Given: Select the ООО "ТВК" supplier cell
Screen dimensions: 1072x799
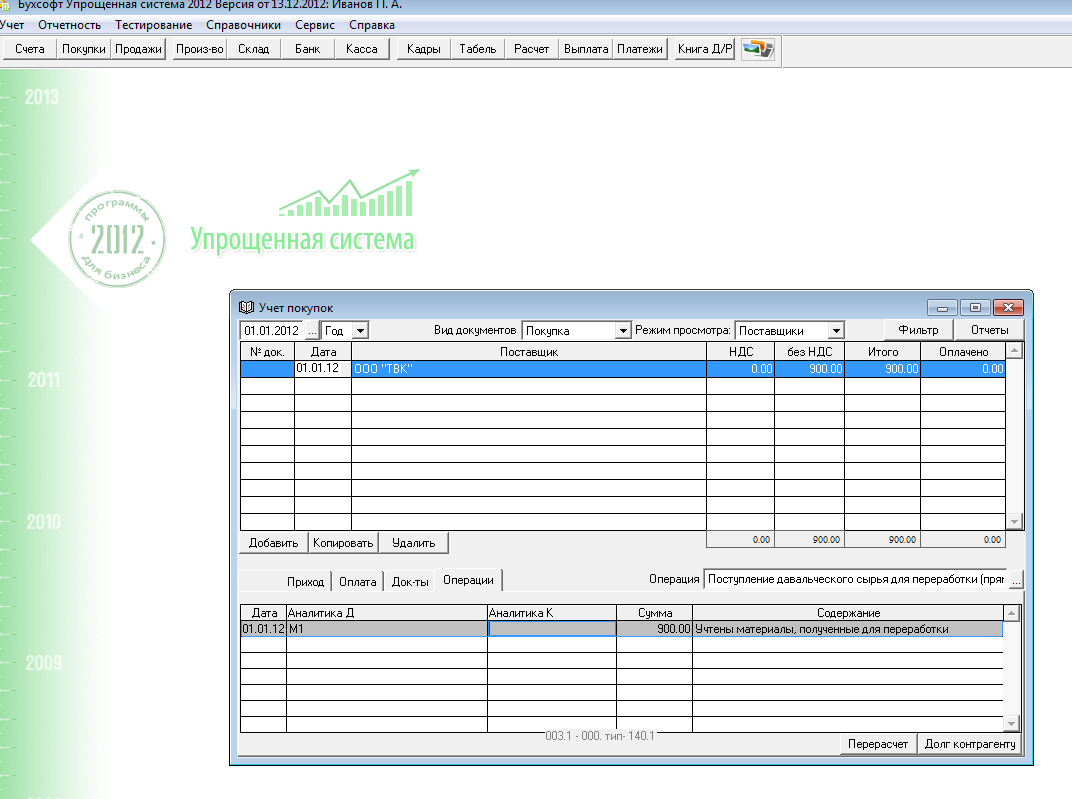Looking at the screenshot, I should (x=528, y=368).
